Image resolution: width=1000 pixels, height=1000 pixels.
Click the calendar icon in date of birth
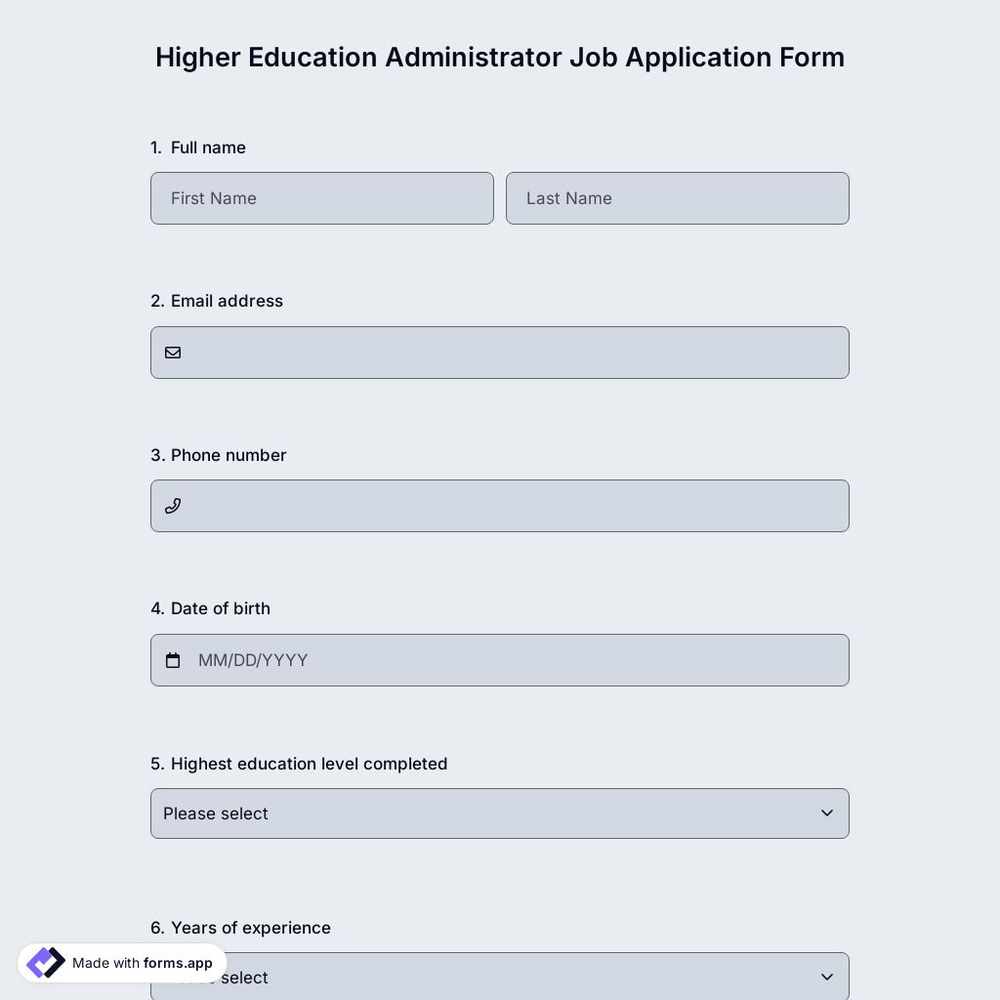(x=172, y=659)
